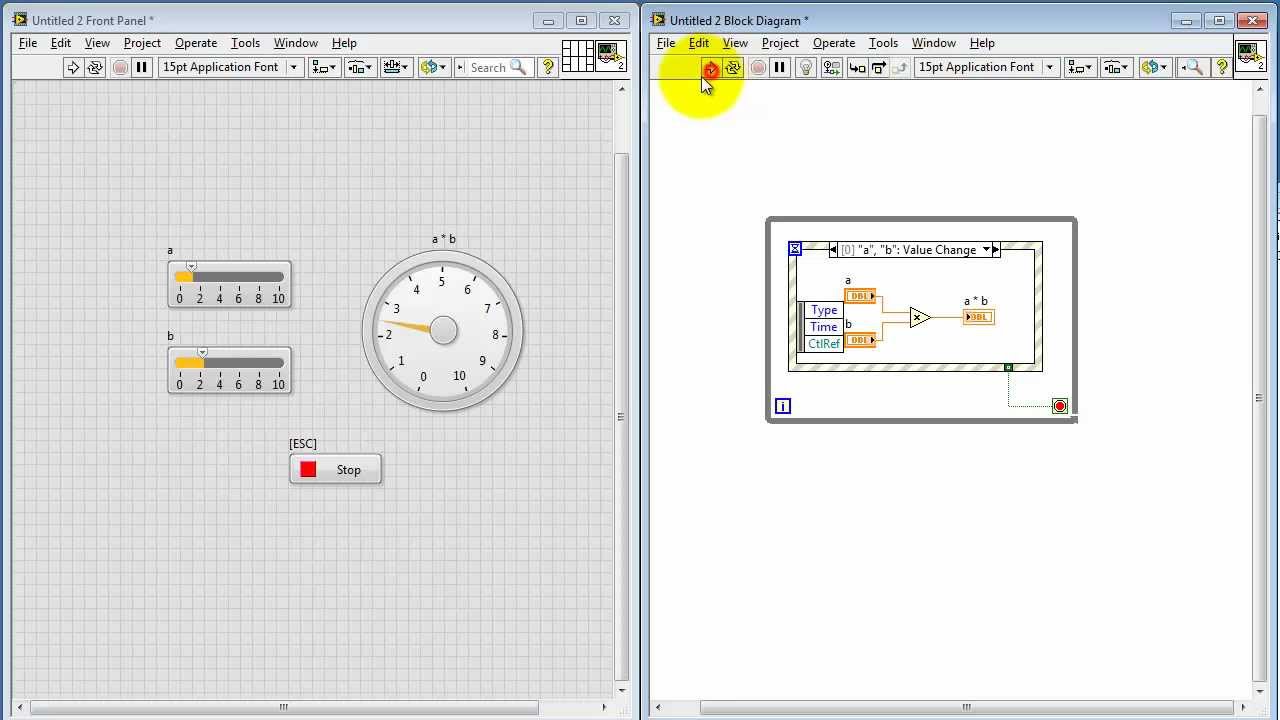The width and height of the screenshot is (1280, 720).
Task: Click the Pause button in Front Panel toolbar
Action: (x=142, y=67)
